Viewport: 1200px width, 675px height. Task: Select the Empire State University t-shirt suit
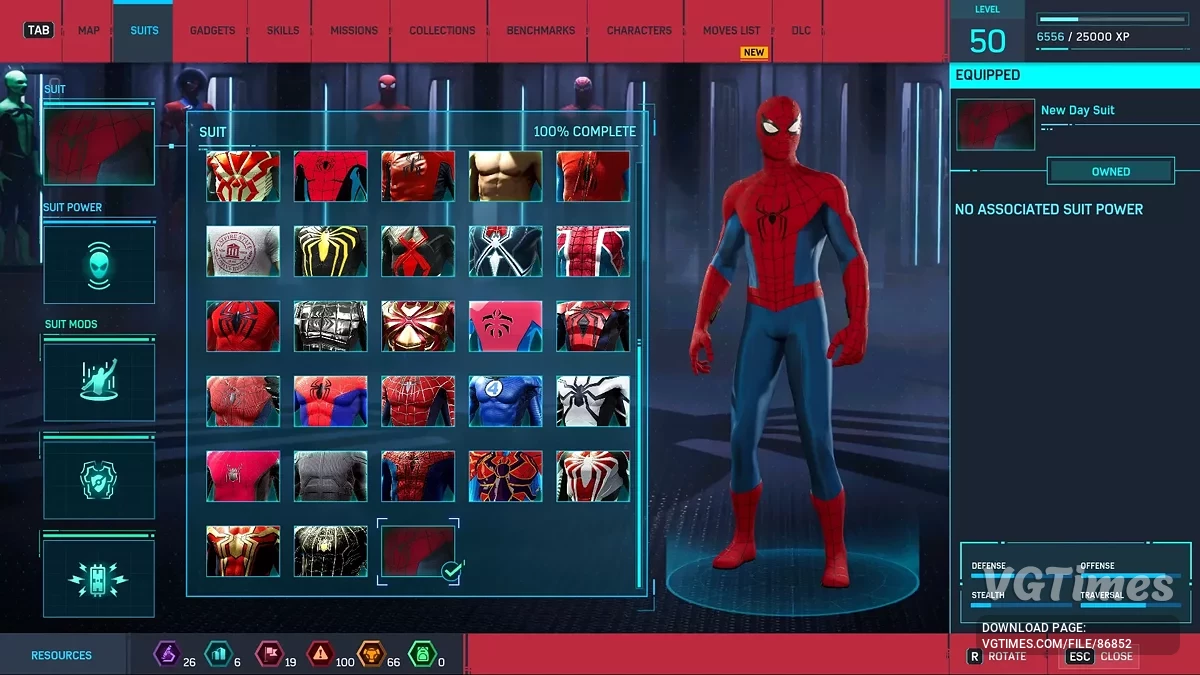[x=243, y=251]
